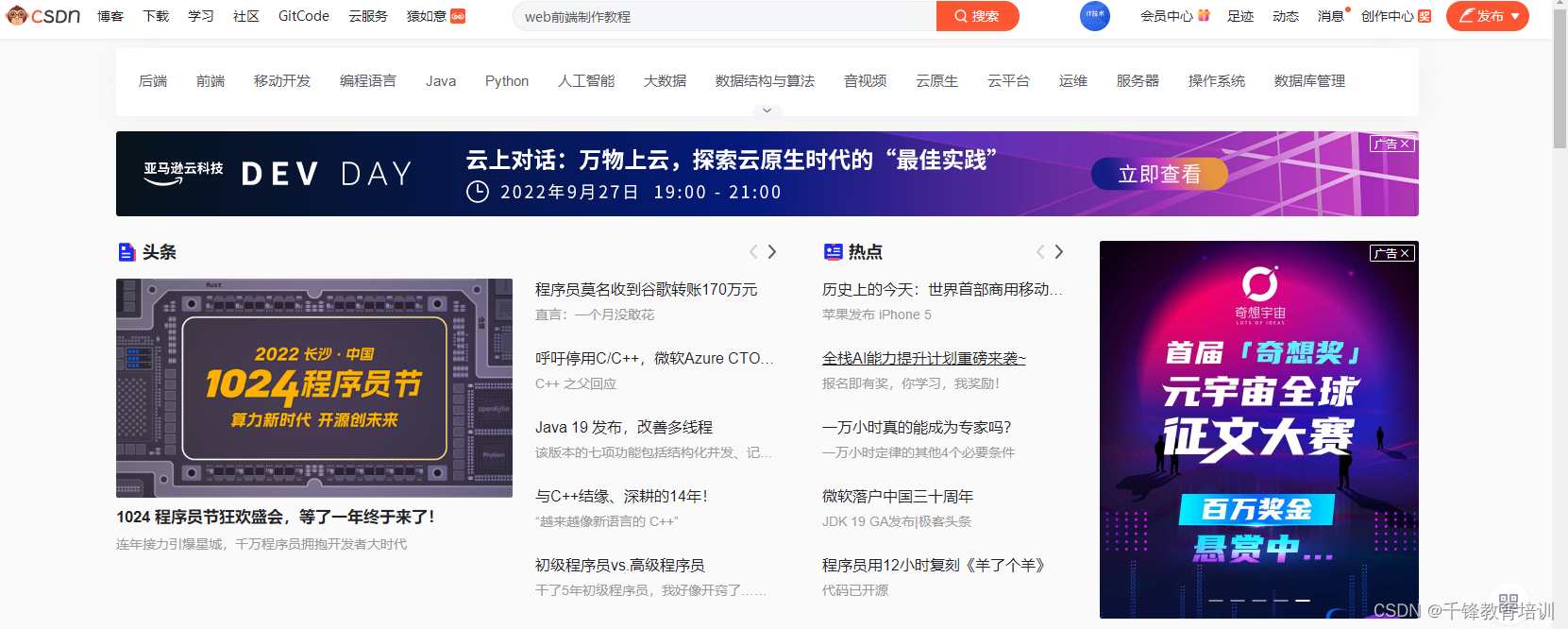Image resolution: width=1568 pixels, height=629 pixels.
Task: Click the 会员中心 gift icon
Action: pyautogui.click(x=1204, y=15)
